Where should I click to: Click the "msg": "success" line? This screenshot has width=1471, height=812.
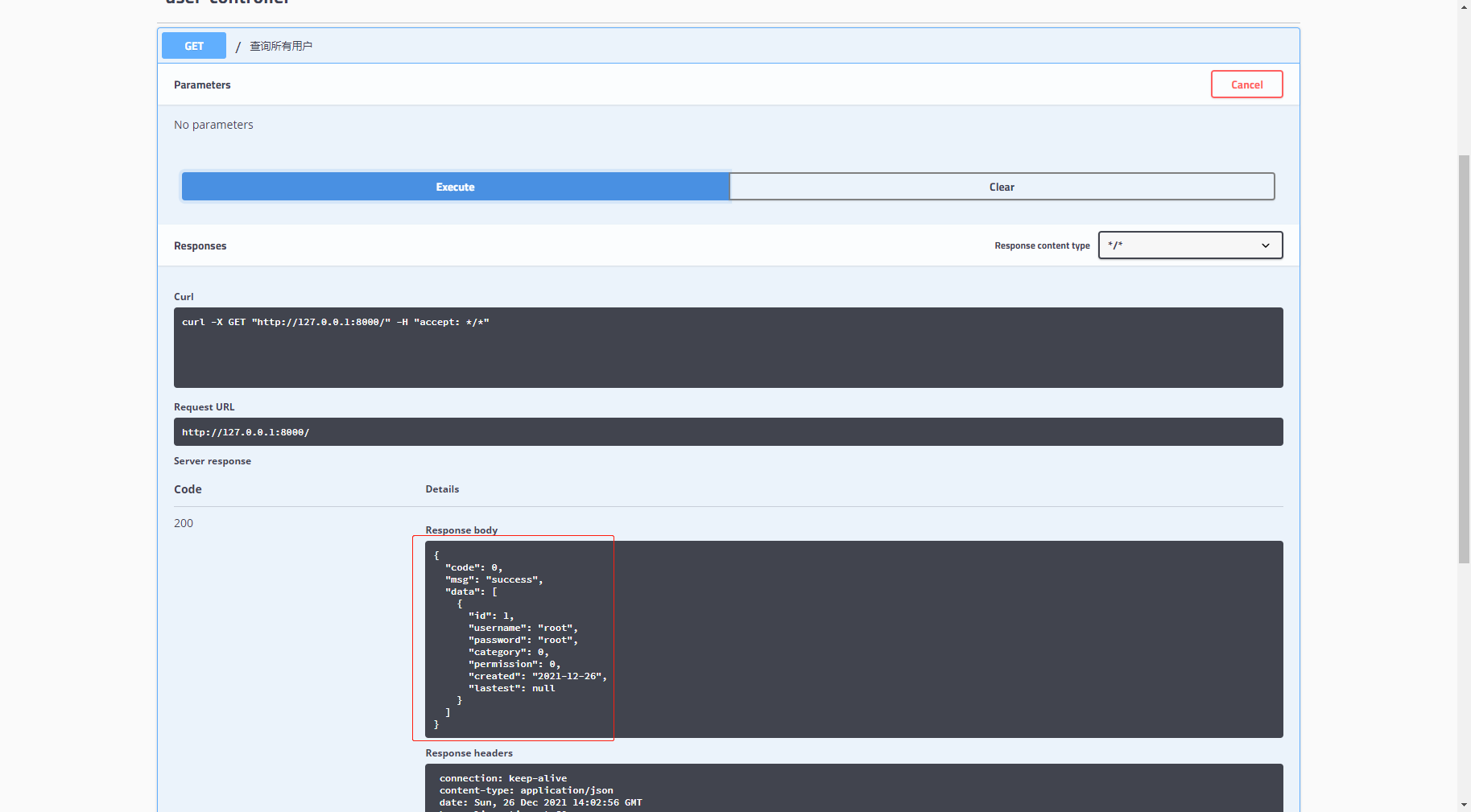click(x=494, y=580)
